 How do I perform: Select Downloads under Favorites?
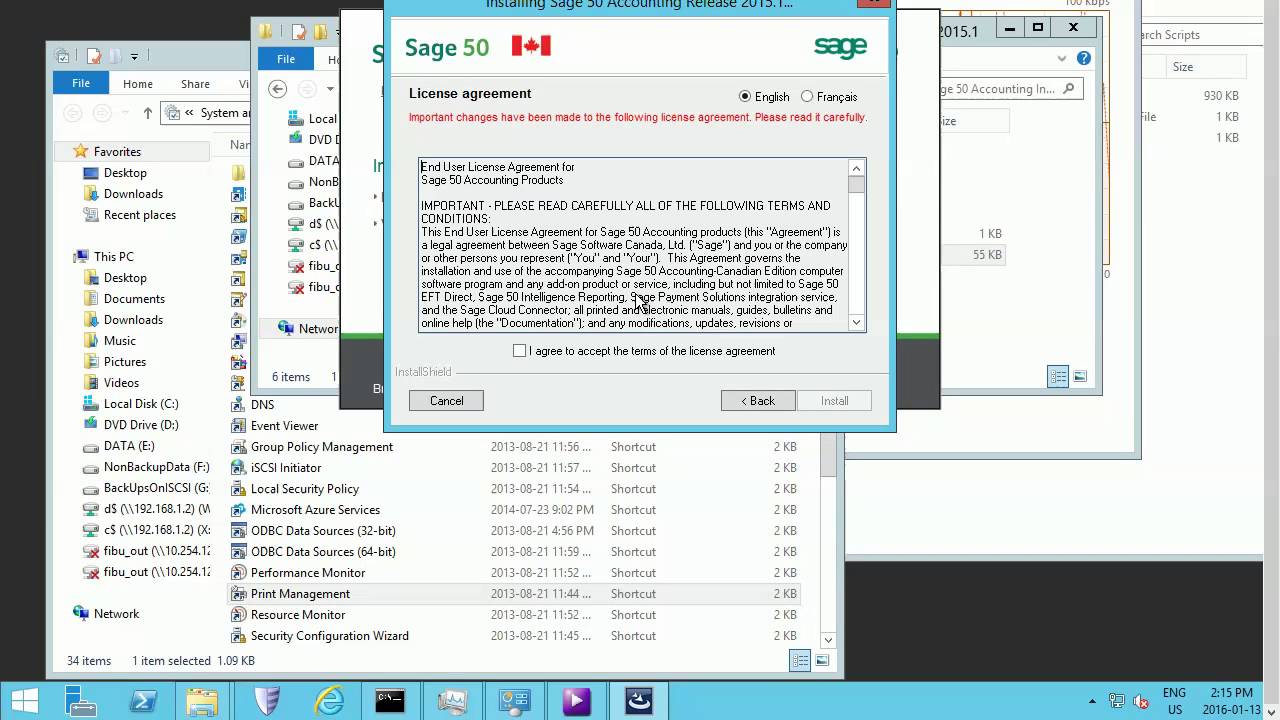tap(133, 194)
